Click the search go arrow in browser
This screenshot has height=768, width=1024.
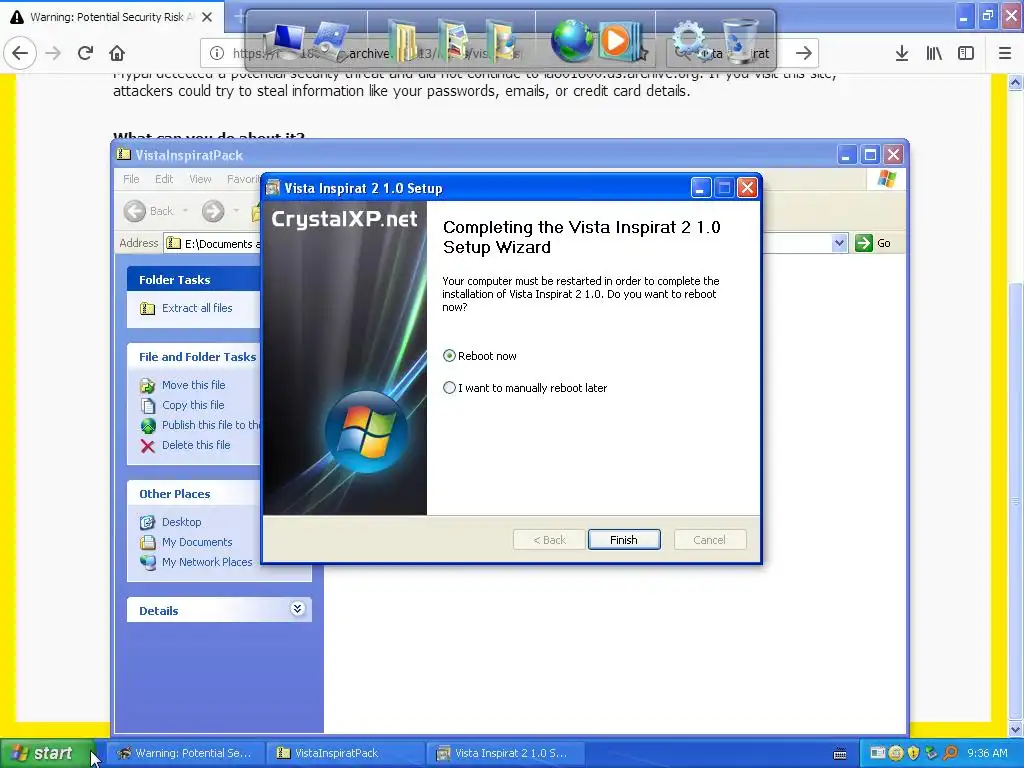pos(804,53)
